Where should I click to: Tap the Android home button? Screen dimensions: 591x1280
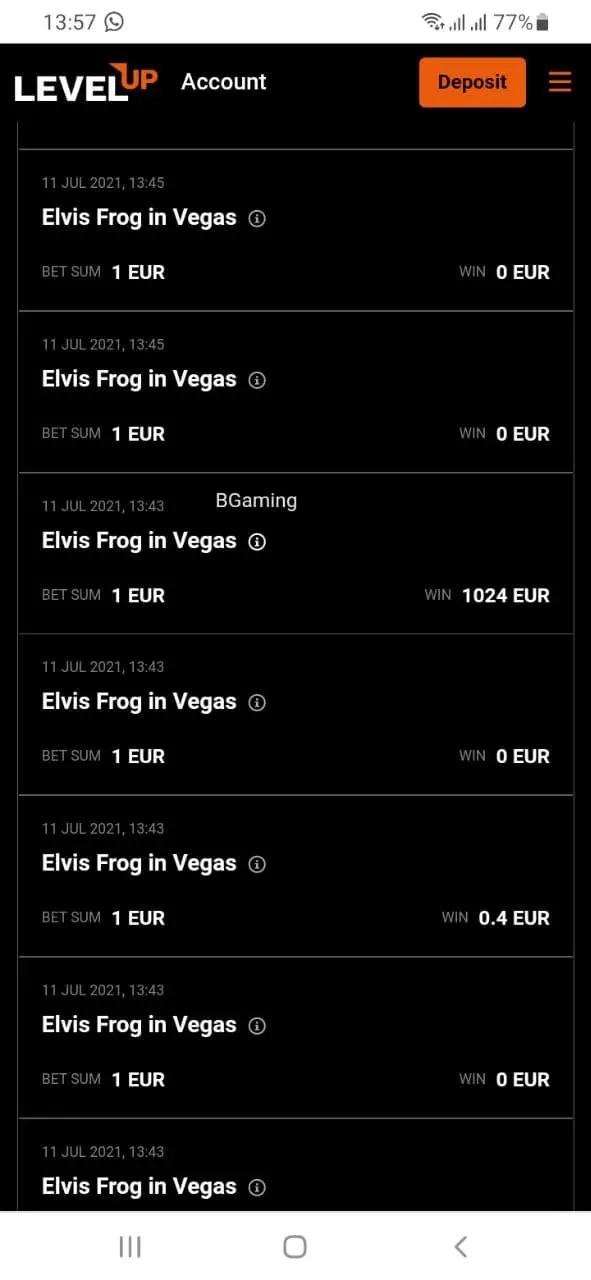click(295, 1246)
